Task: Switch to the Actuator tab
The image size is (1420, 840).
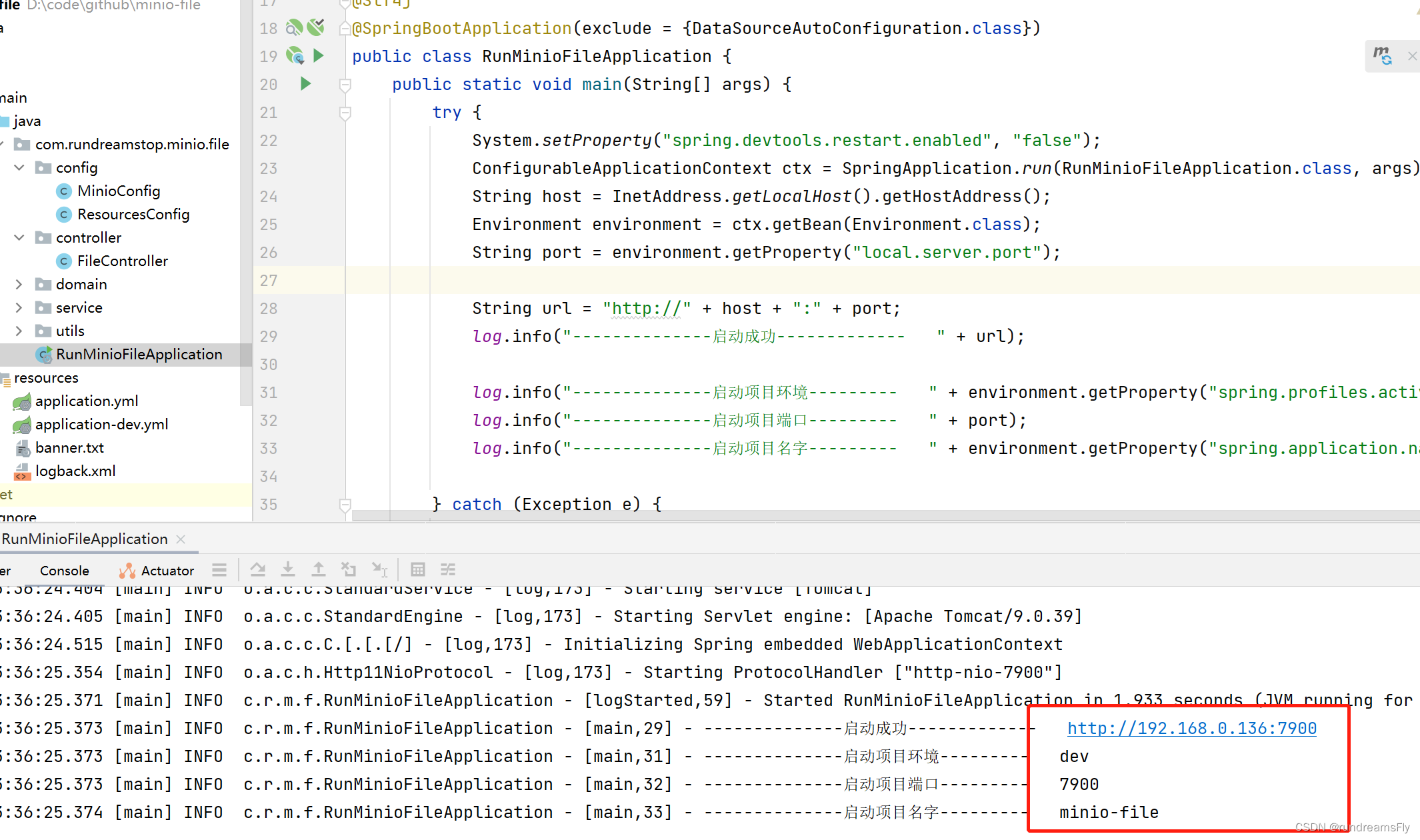Action: [x=156, y=571]
